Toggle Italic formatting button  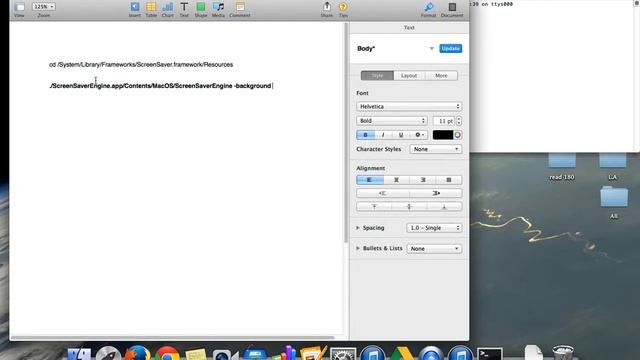click(383, 135)
